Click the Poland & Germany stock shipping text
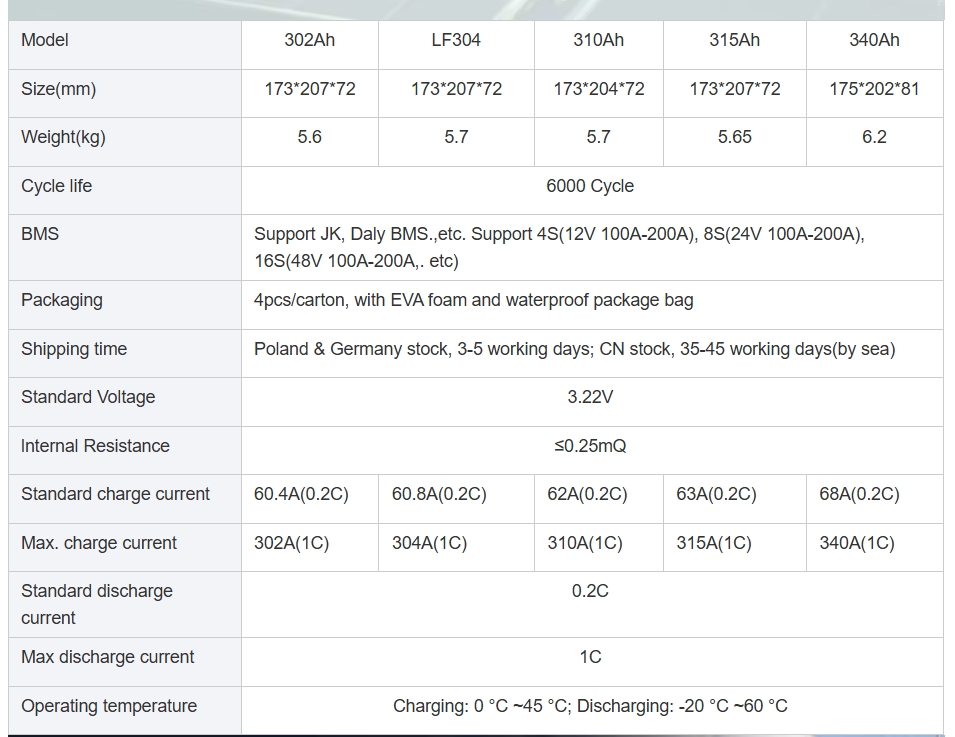 coord(574,349)
